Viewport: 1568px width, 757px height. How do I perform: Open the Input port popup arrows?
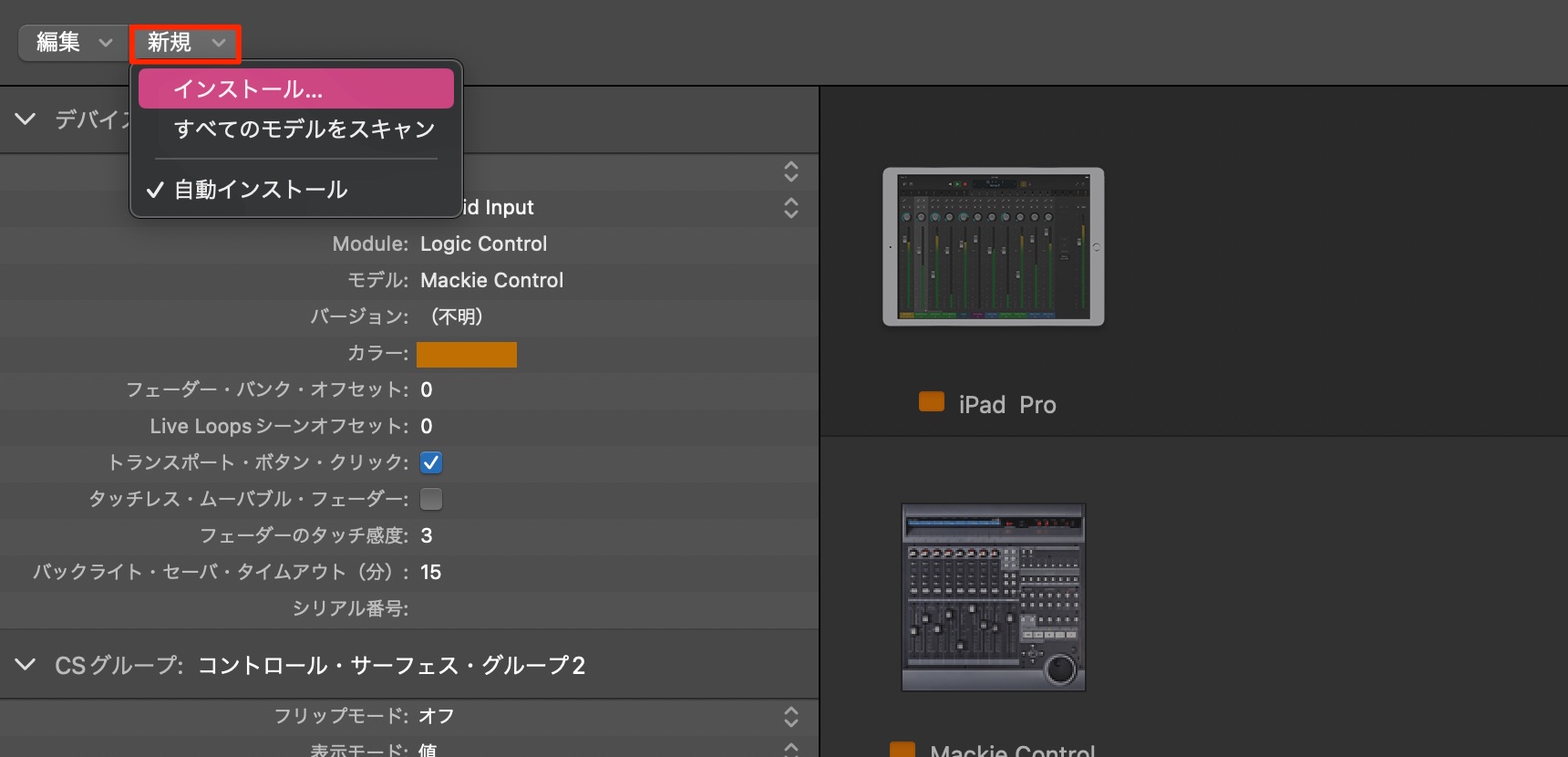coord(790,208)
